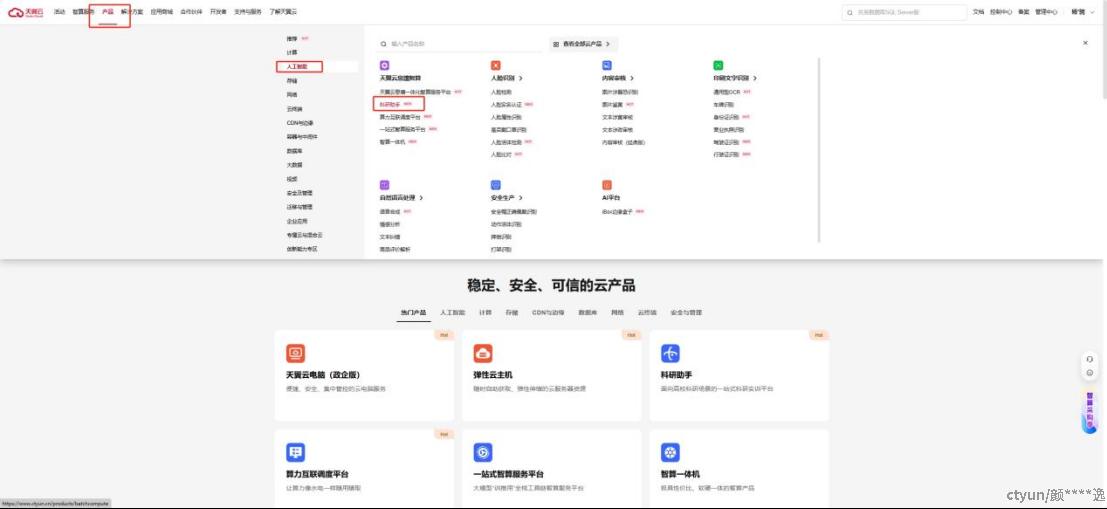
Task: Switch to 安全与管理 tab below headline
Action: point(686,312)
